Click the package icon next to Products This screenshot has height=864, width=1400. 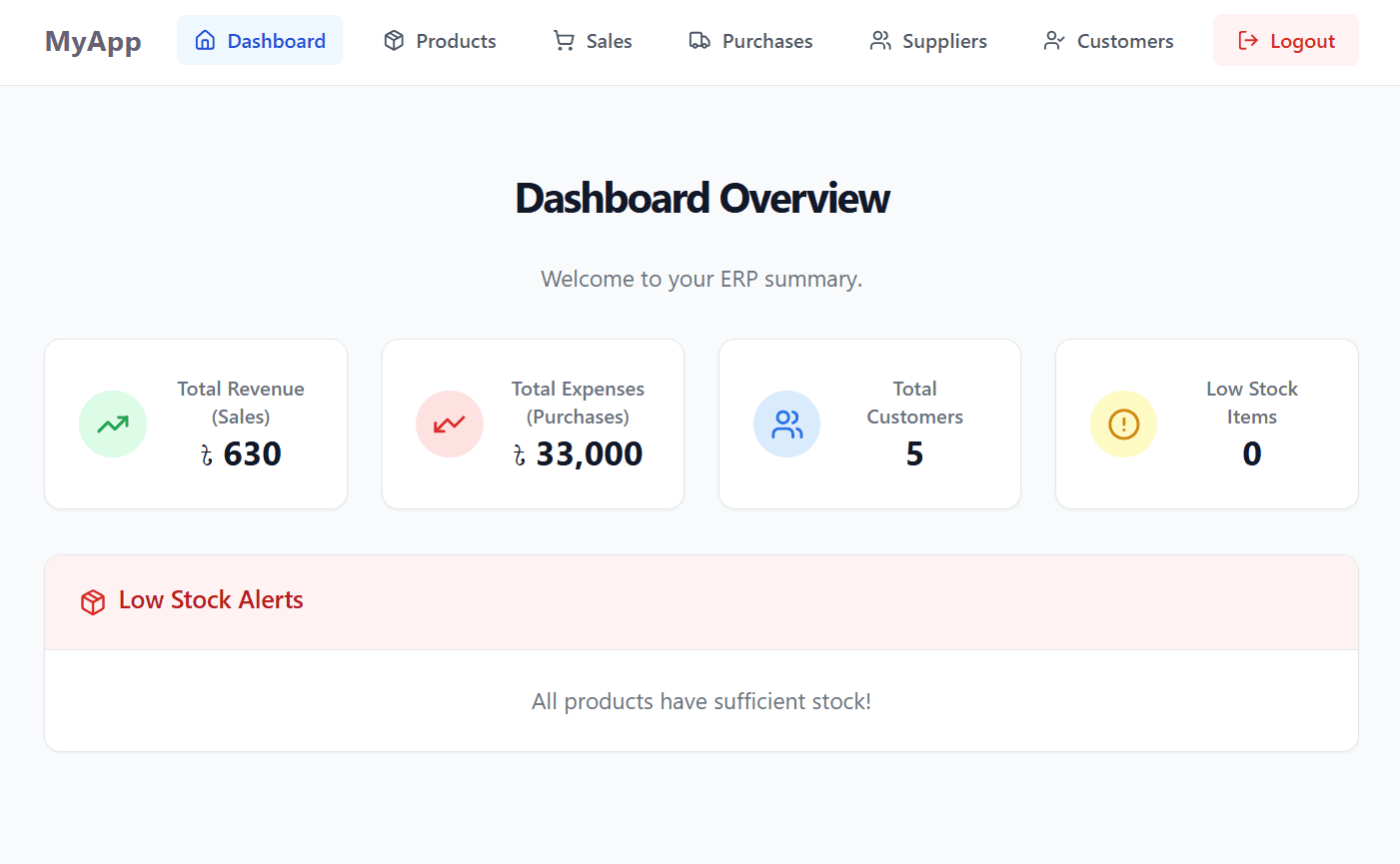tap(394, 40)
